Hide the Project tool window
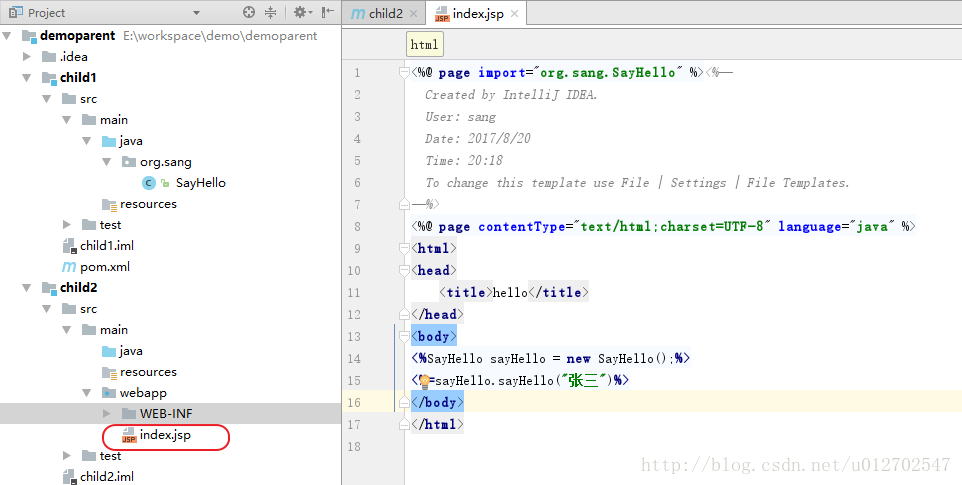This screenshot has height=485, width=962. (x=327, y=13)
